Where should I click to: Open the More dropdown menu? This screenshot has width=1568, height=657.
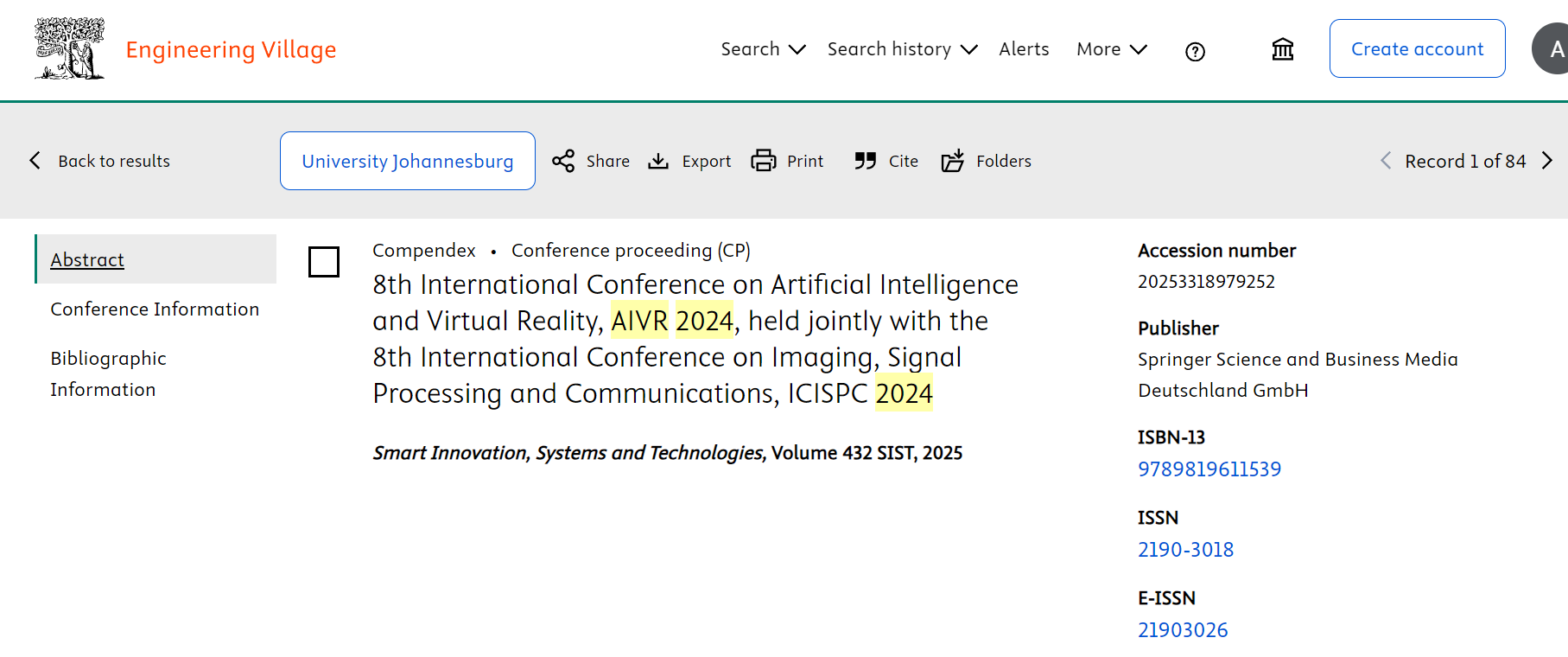1111,49
